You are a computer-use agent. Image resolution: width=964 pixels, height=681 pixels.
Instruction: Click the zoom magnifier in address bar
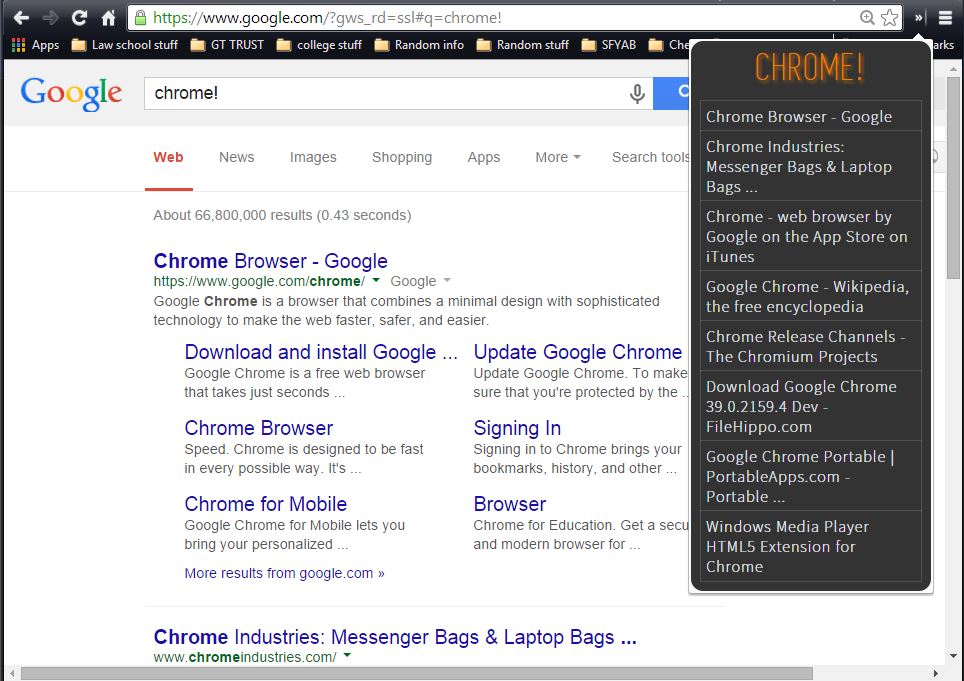[x=867, y=18]
